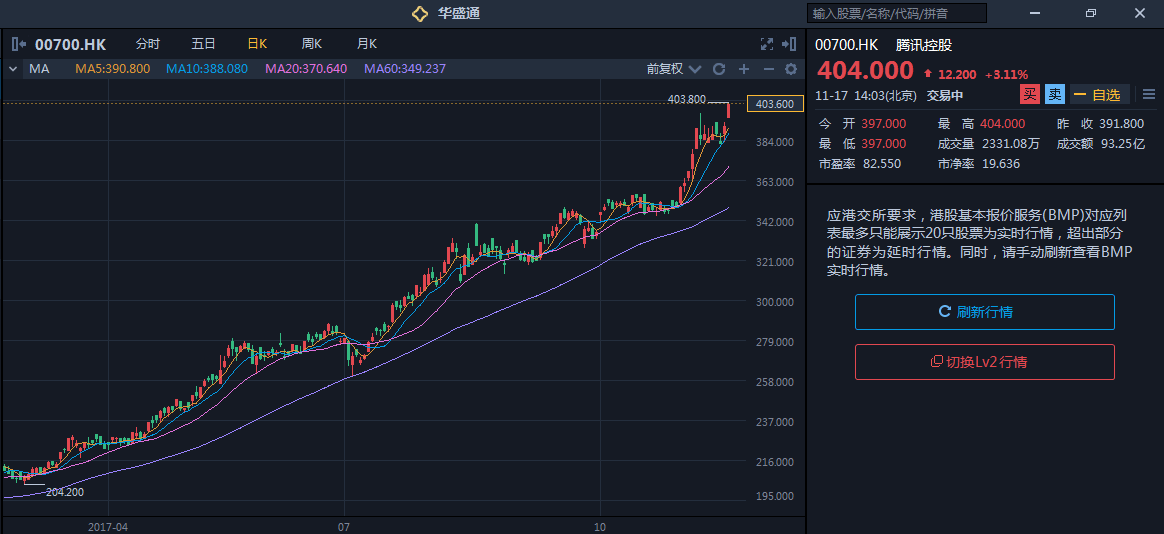Refresh the chart using circular arrow icon
This screenshot has width=1164, height=534.
(718, 69)
